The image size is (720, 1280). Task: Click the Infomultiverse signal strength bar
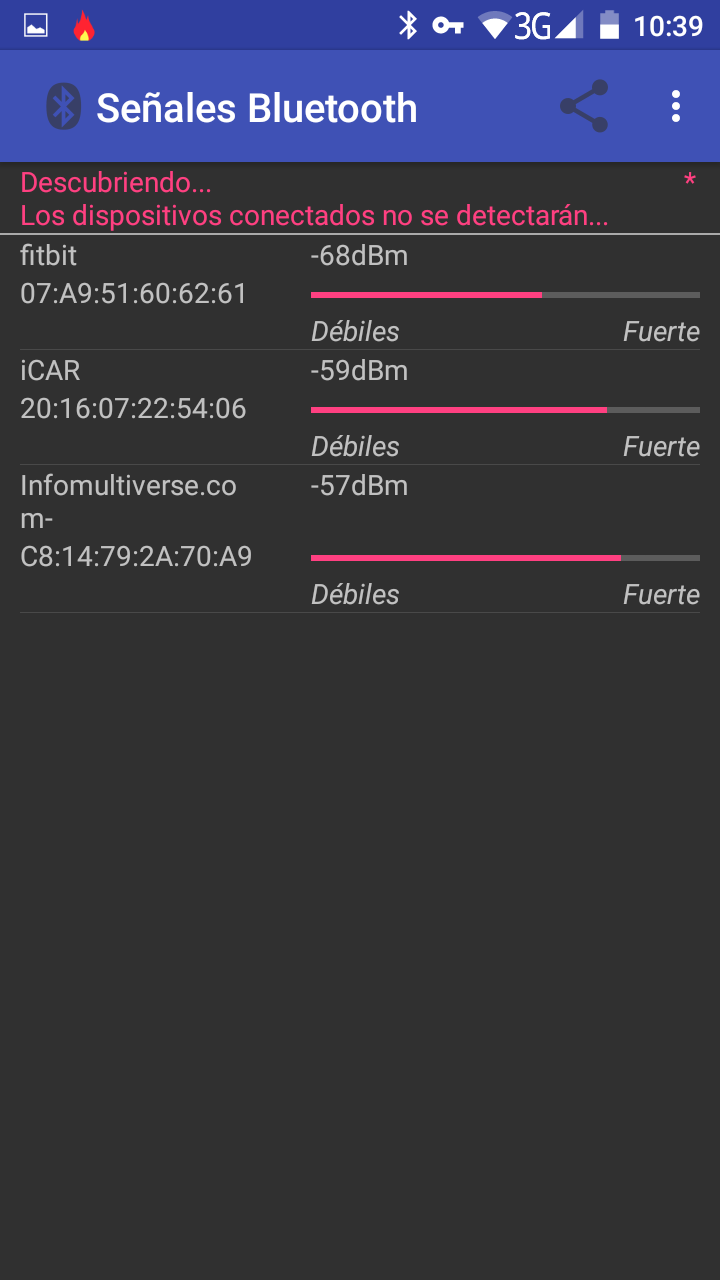[505, 558]
